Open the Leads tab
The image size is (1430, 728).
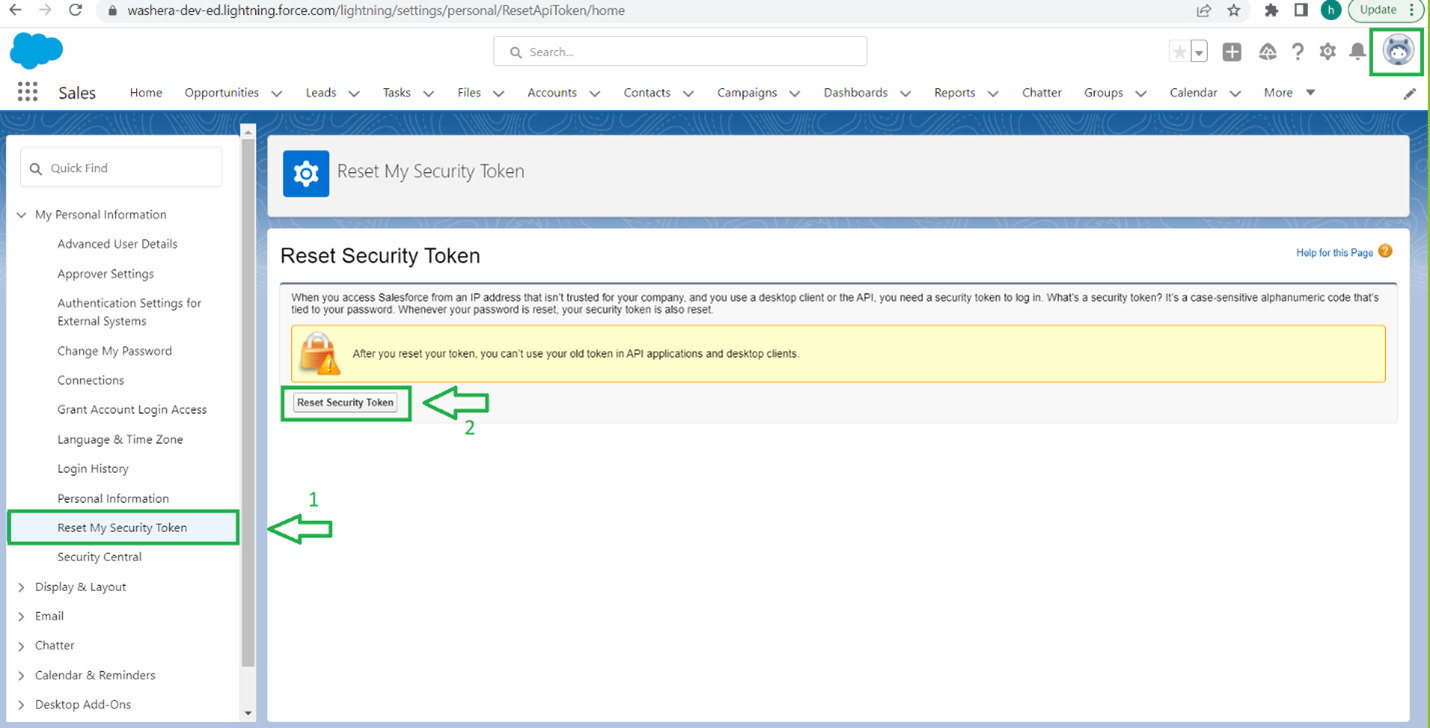321,92
